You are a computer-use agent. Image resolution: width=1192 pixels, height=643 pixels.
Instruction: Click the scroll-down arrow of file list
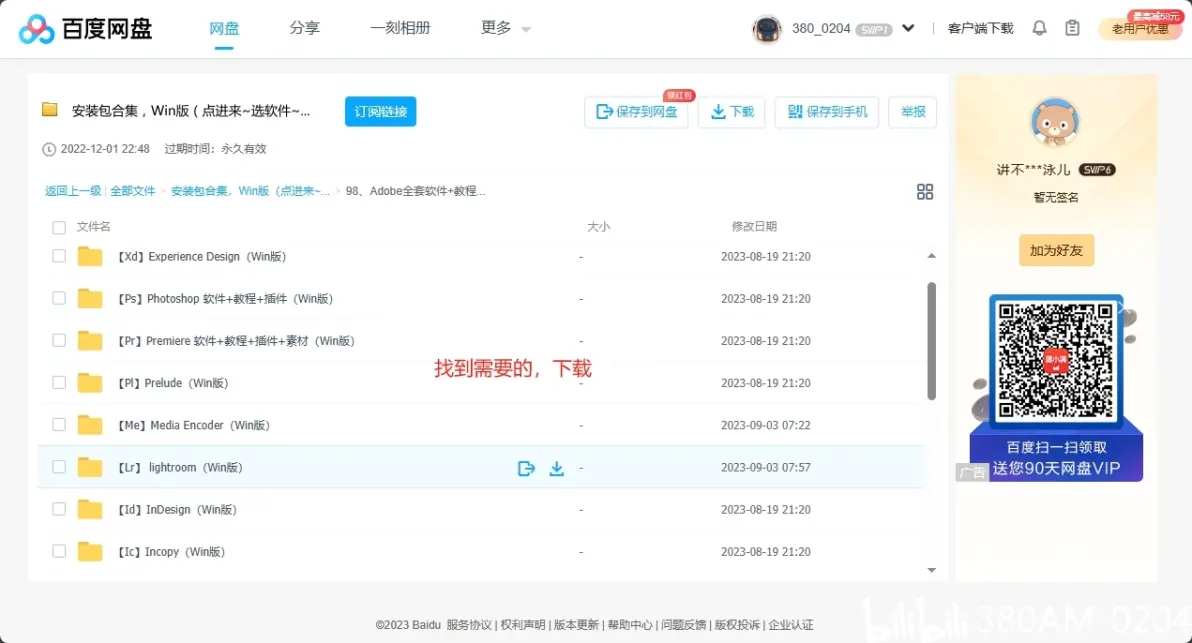point(931,570)
